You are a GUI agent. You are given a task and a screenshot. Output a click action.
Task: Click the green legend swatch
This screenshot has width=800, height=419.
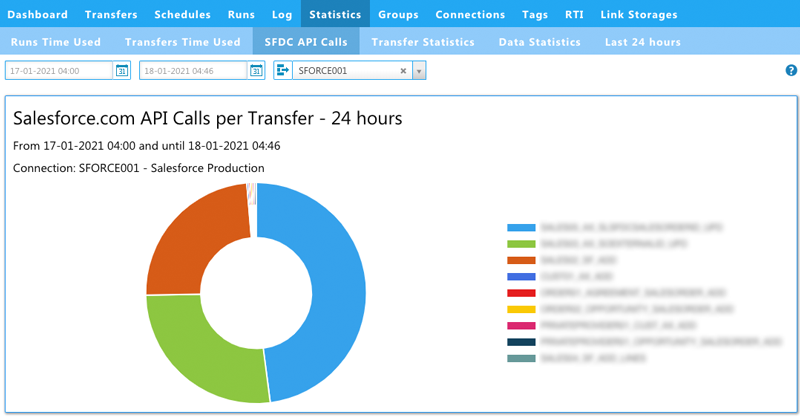point(521,244)
